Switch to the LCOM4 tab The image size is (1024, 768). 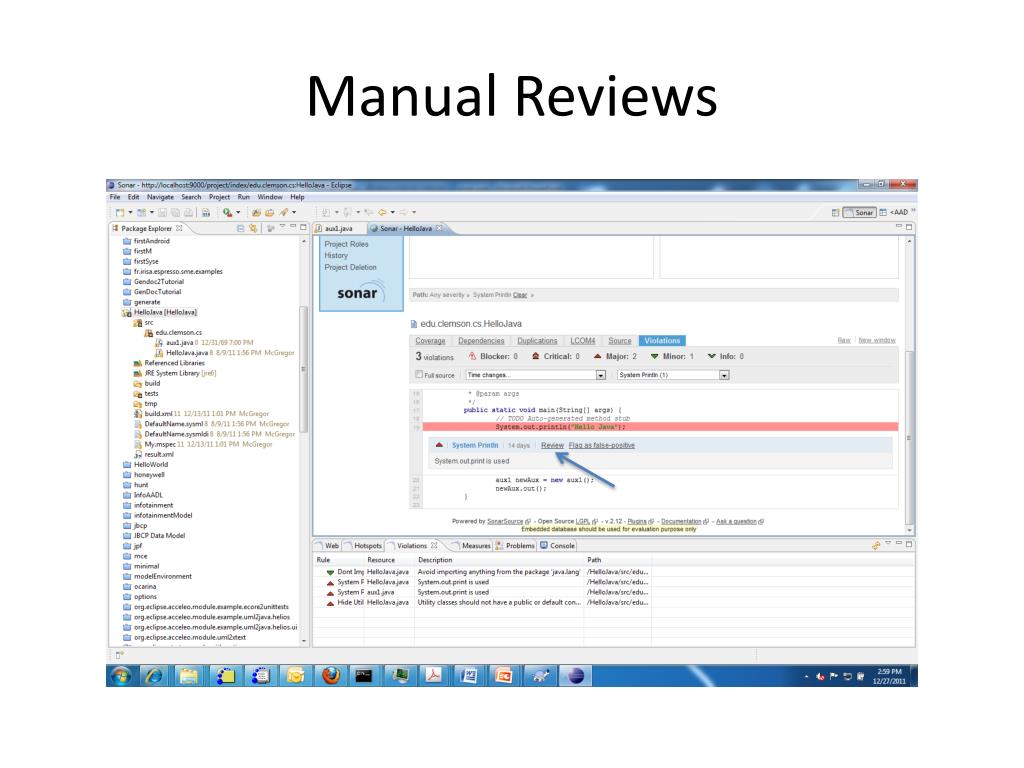(583, 341)
